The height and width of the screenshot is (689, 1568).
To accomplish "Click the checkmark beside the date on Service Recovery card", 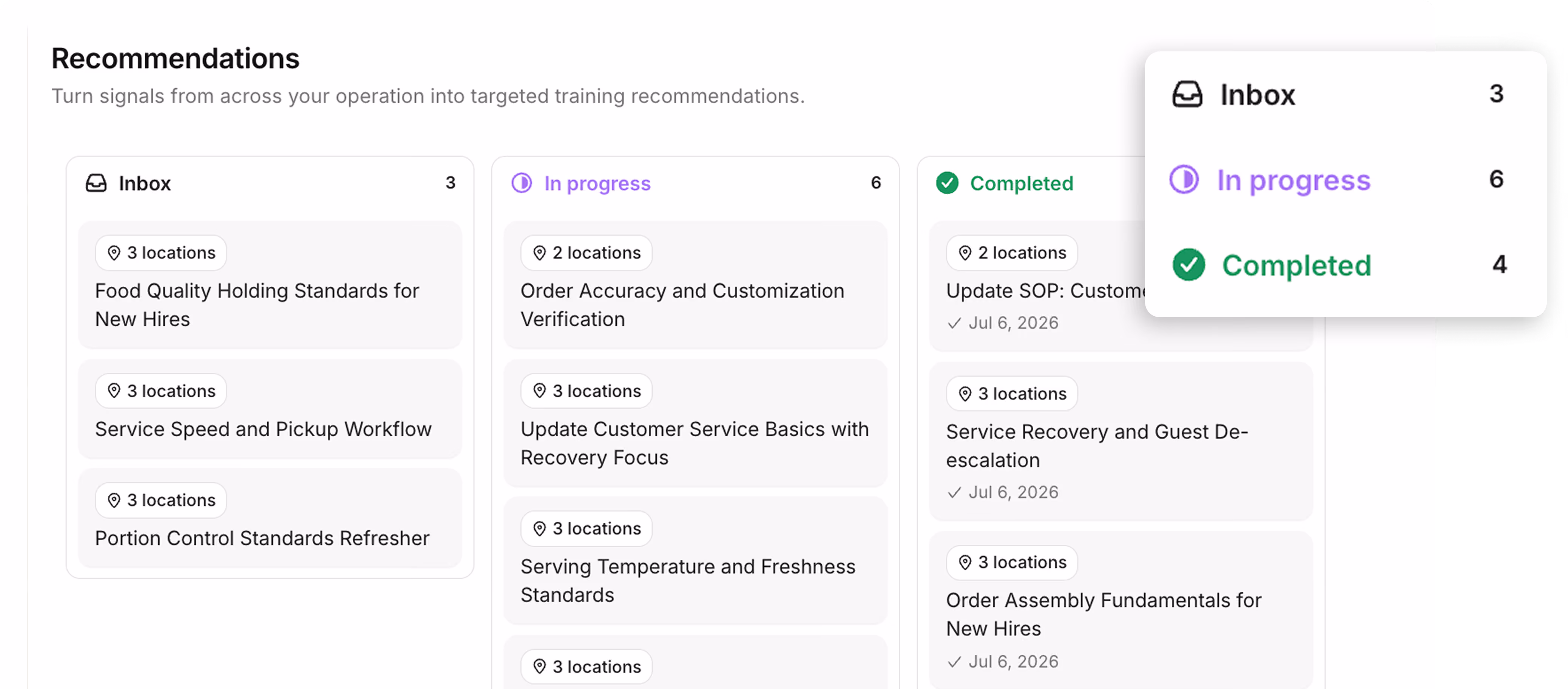I will tap(954, 493).
